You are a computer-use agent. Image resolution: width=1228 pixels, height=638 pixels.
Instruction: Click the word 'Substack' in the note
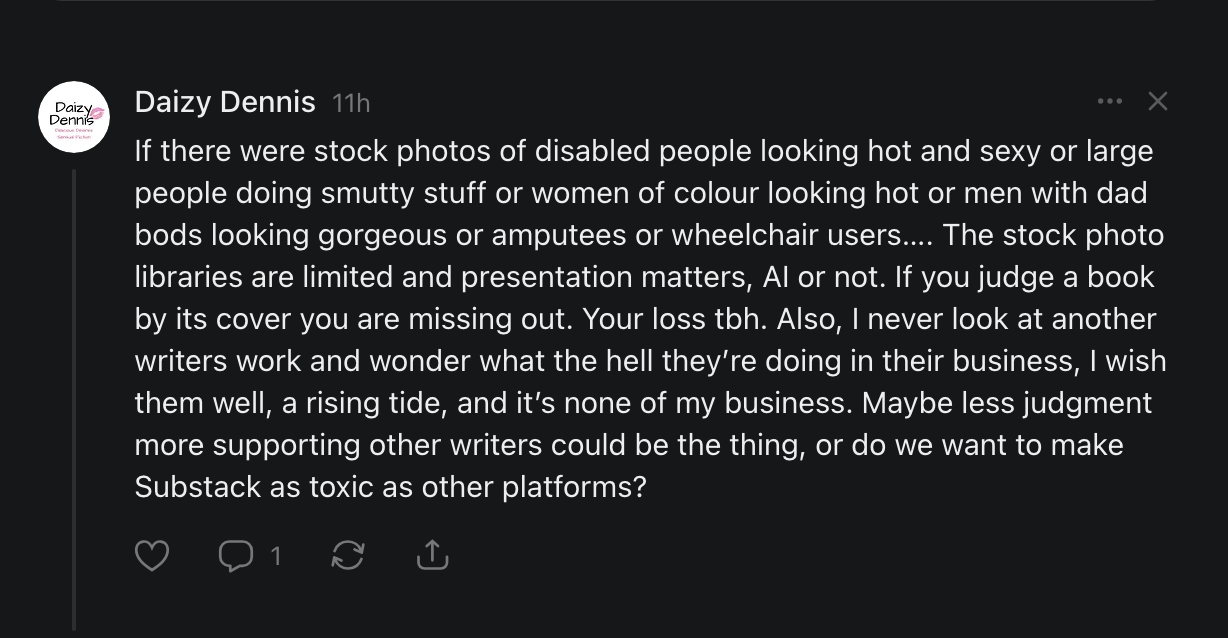pyautogui.click(x=181, y=487)
